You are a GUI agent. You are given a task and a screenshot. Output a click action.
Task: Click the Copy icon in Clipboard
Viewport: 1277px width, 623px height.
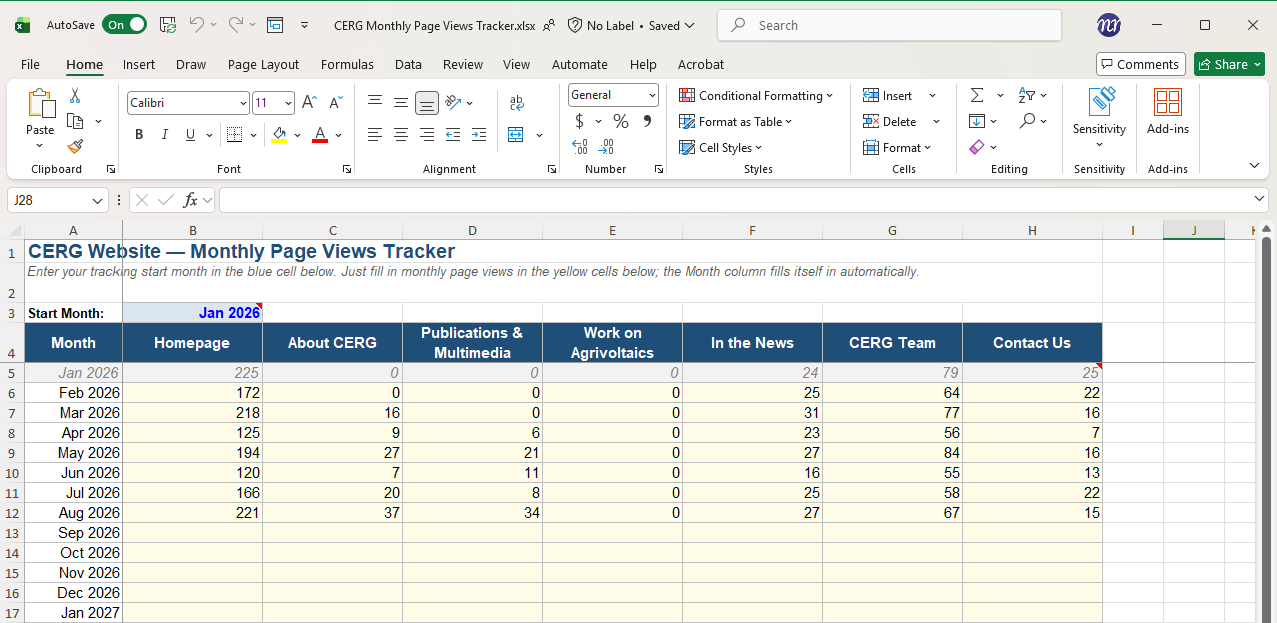tap(75, 121)
